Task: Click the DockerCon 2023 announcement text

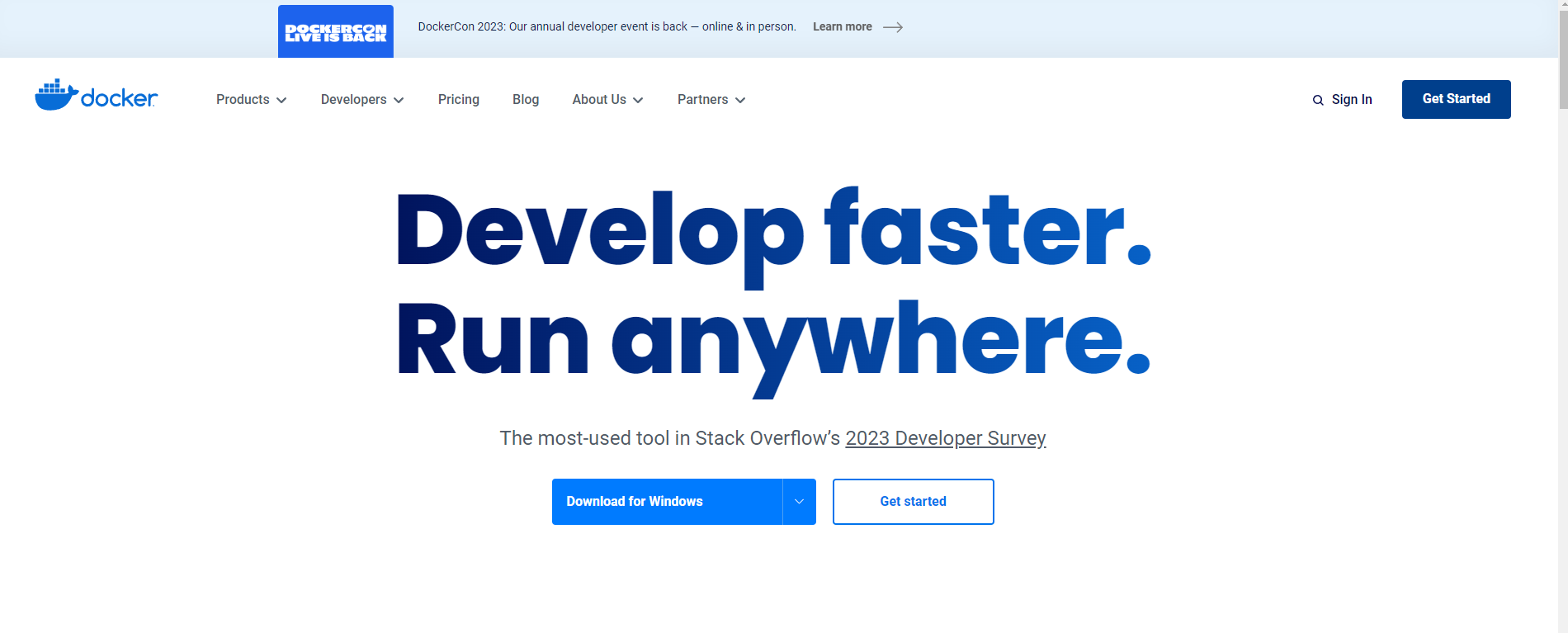Action: tap(607, 27)
